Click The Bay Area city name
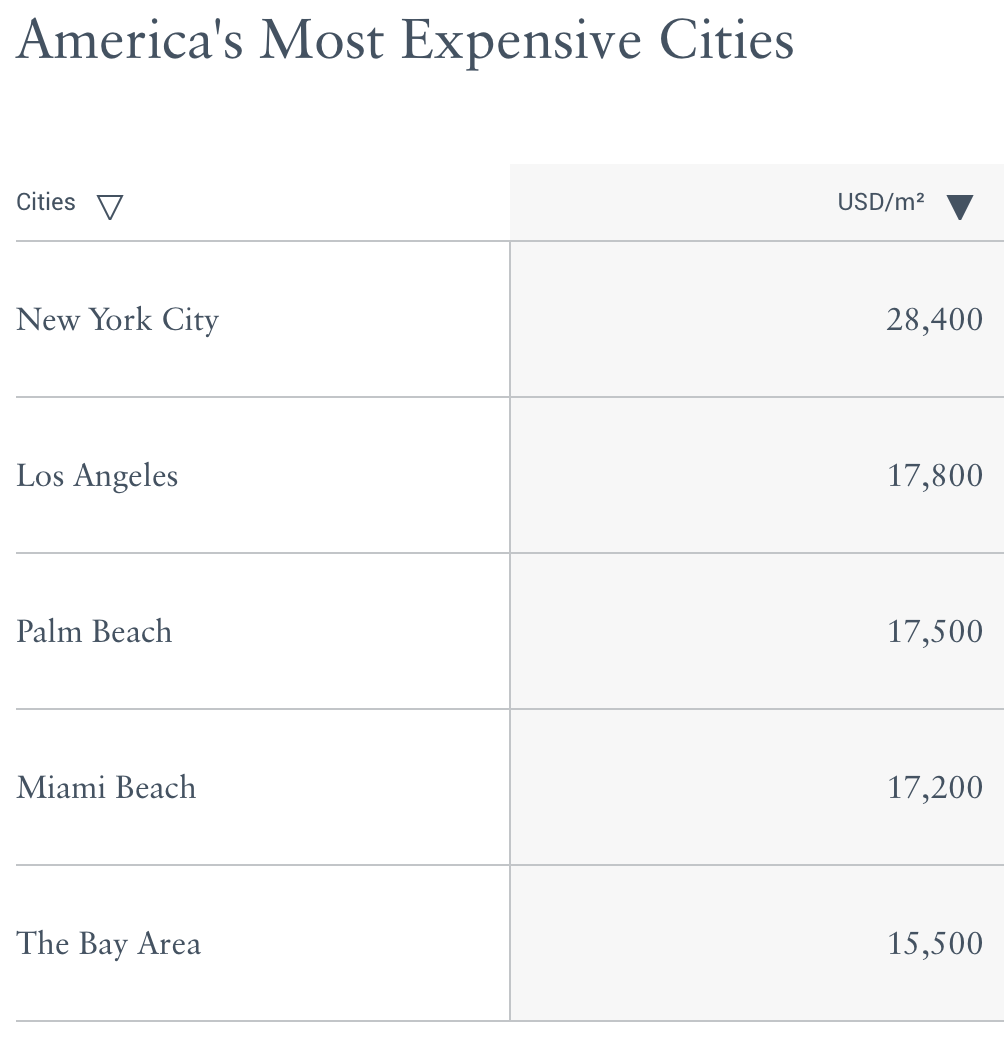This screenshot has height=1038, width=1008. click(108, 944)
